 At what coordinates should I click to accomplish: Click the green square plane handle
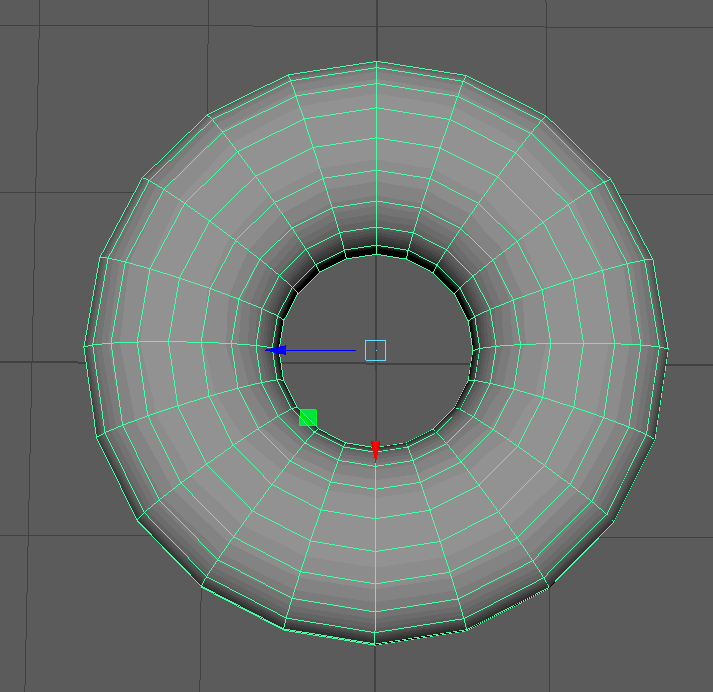point(308,417)
